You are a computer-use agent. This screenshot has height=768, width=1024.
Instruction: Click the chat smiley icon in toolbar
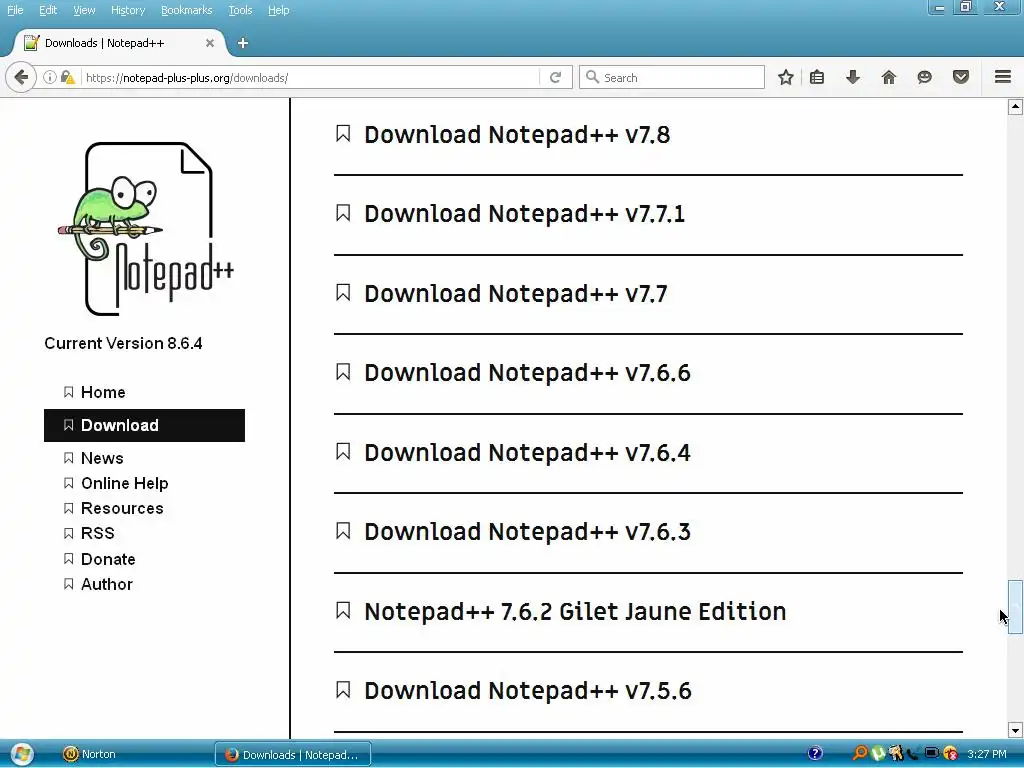[925, 78]
